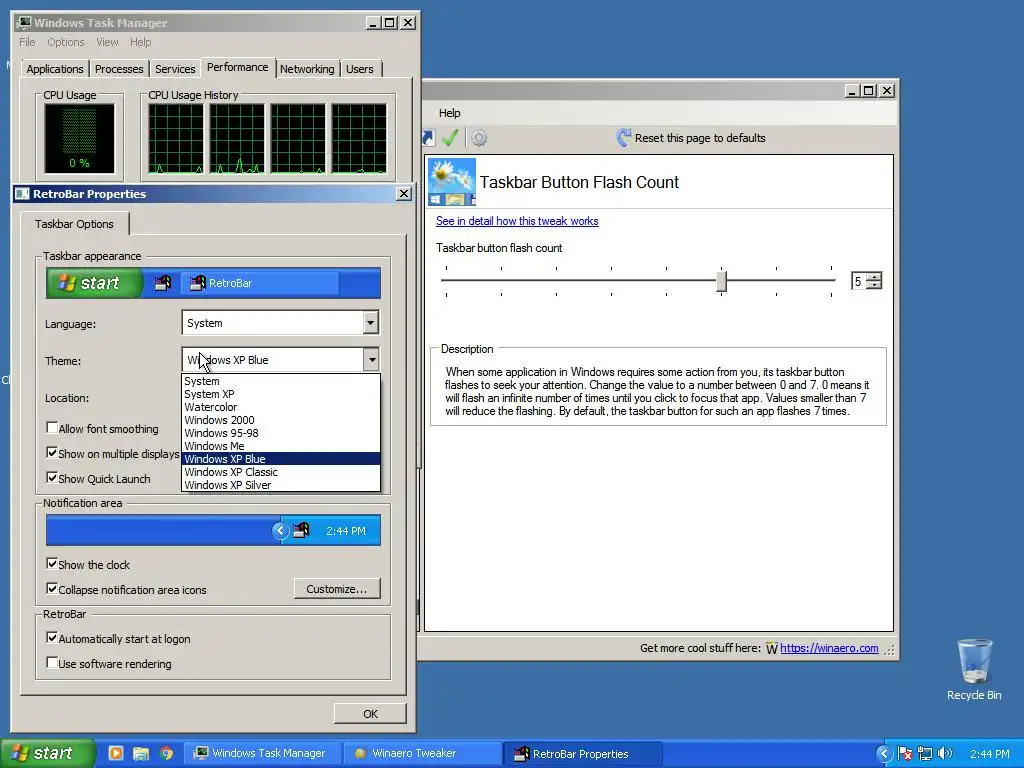Choose System theme from the list
The image size is (1024, 768).
click(x=281, y=381)
